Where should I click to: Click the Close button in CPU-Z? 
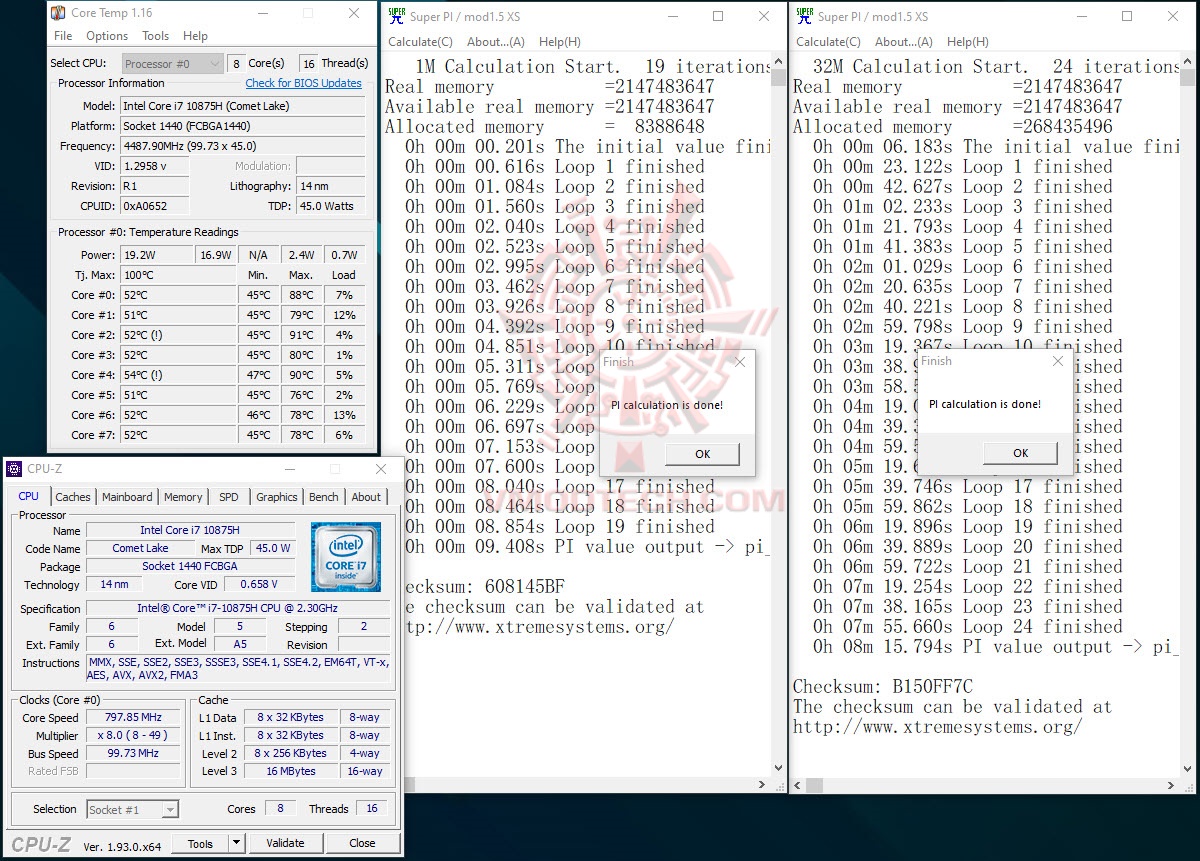click(x=362, y=843)
